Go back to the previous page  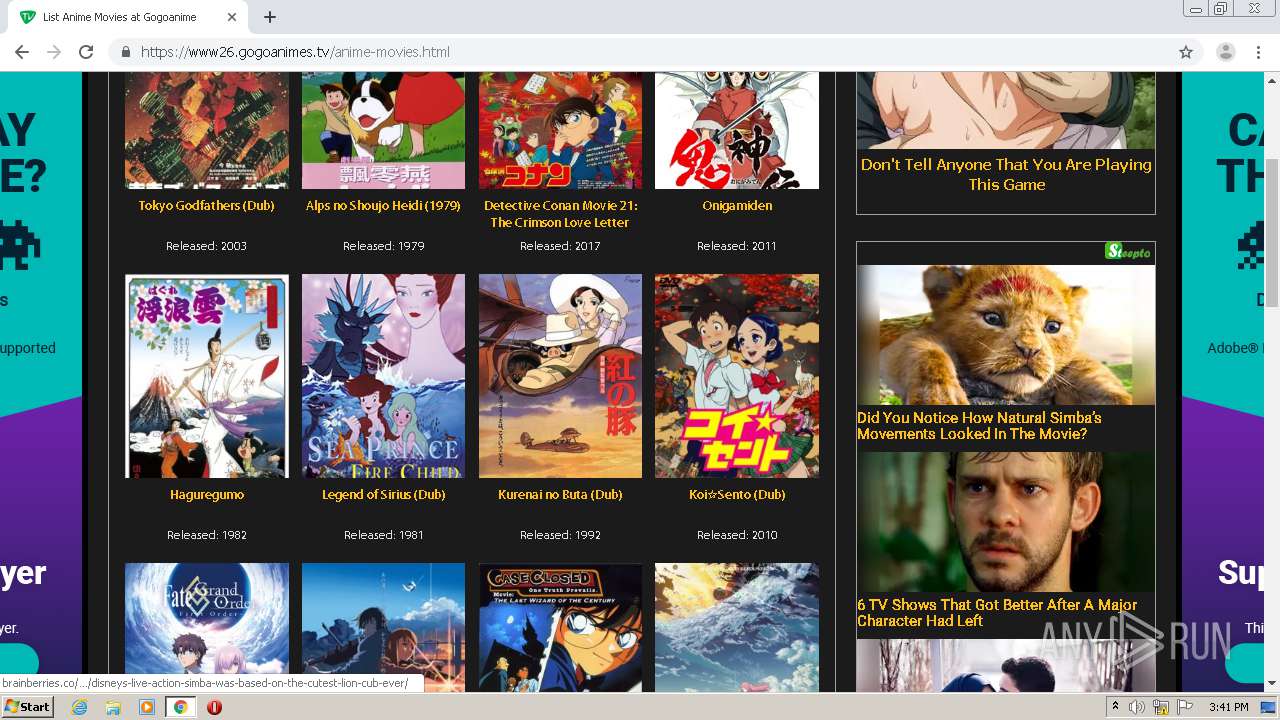tap(22, 52)
